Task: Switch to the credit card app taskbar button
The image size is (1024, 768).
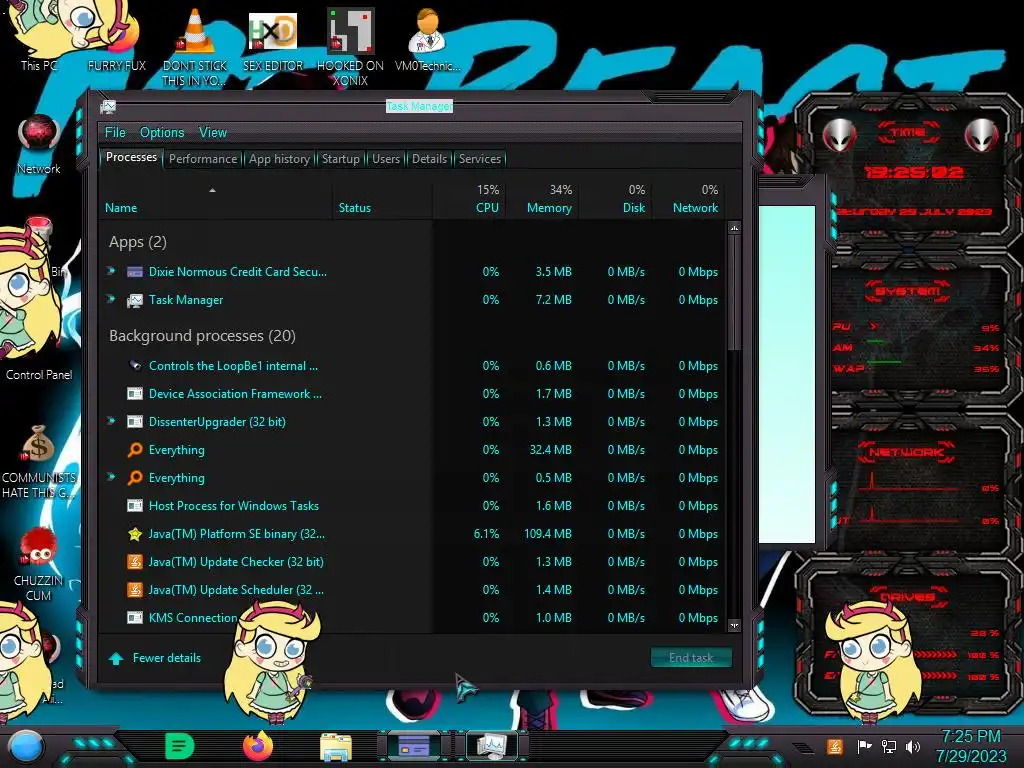Action: [x=413, y=745]
